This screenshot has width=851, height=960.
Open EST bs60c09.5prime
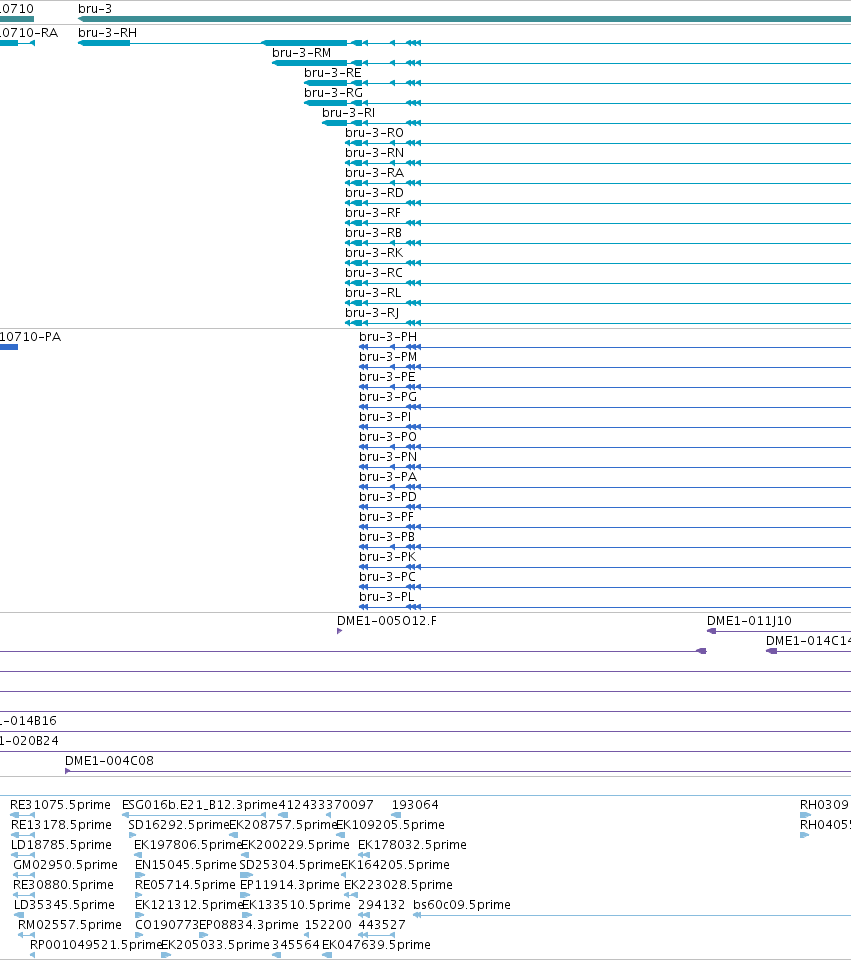coord(462,905)
